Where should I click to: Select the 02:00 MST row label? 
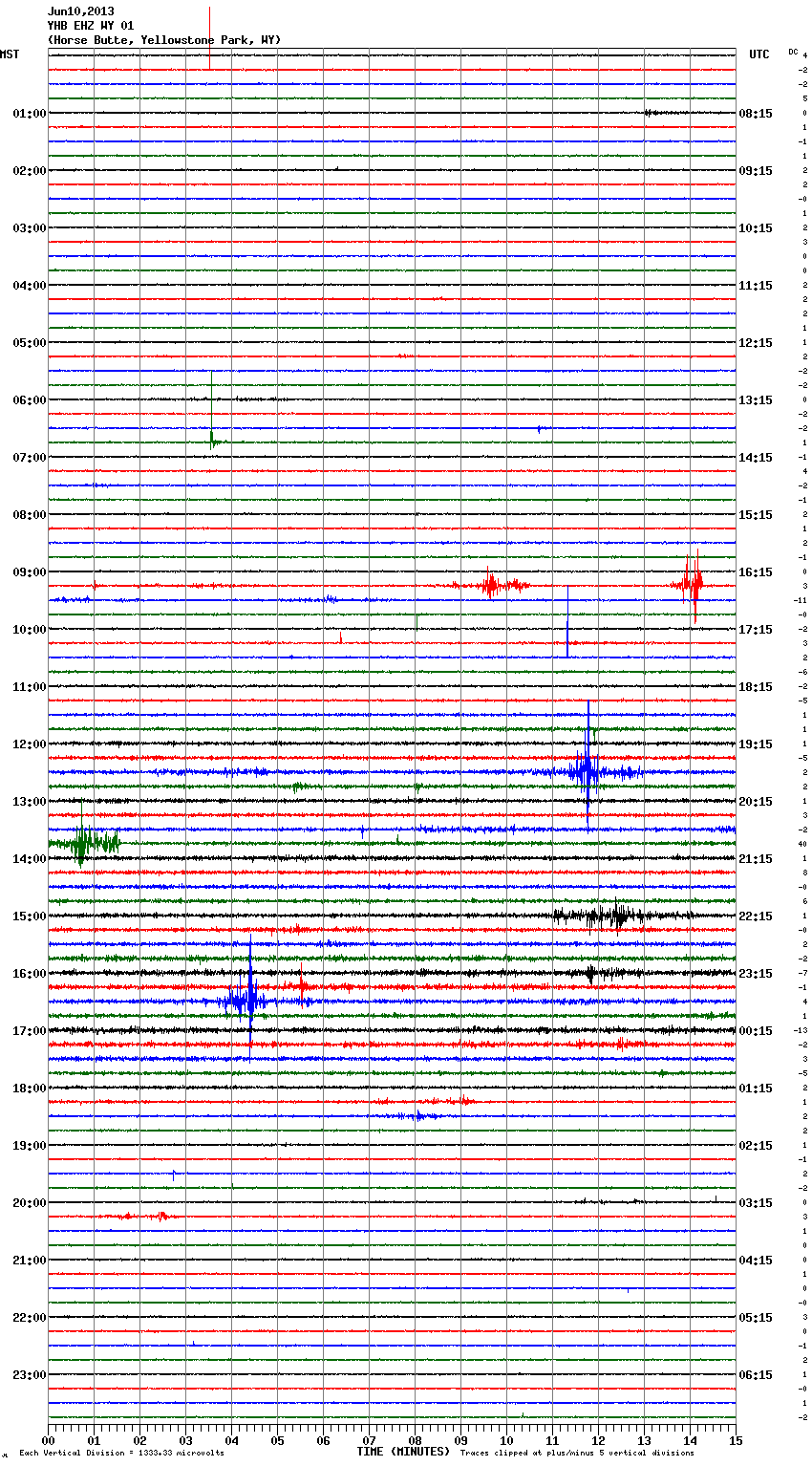coord(29,171)
